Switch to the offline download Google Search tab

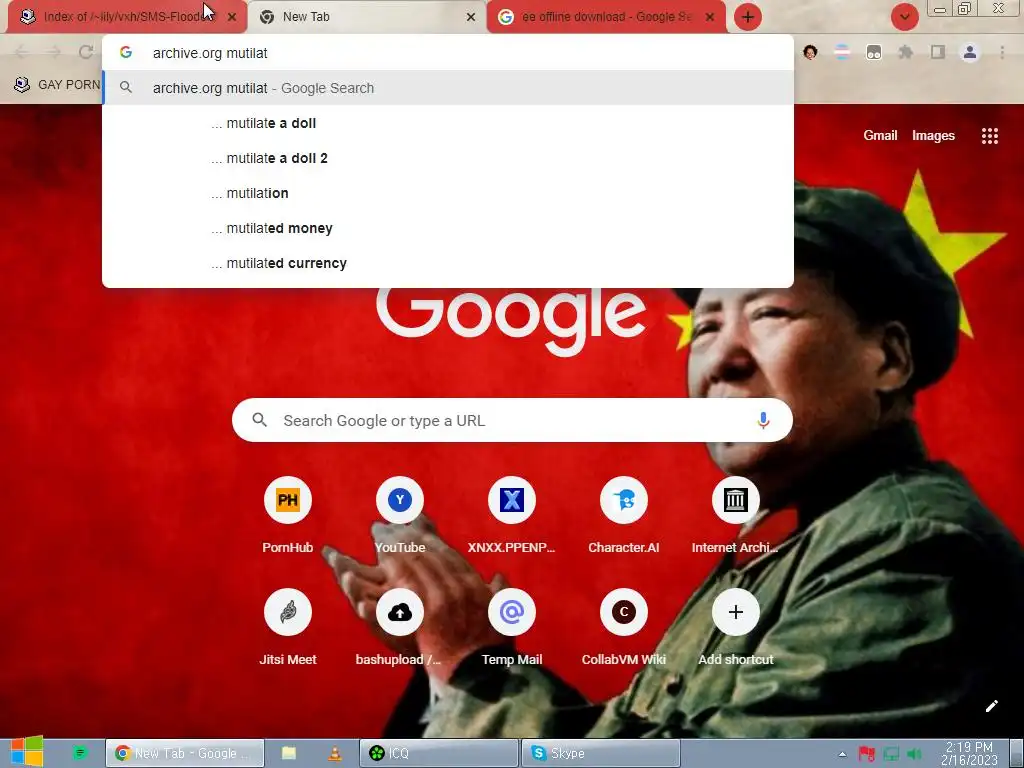[x=606, y=17]
